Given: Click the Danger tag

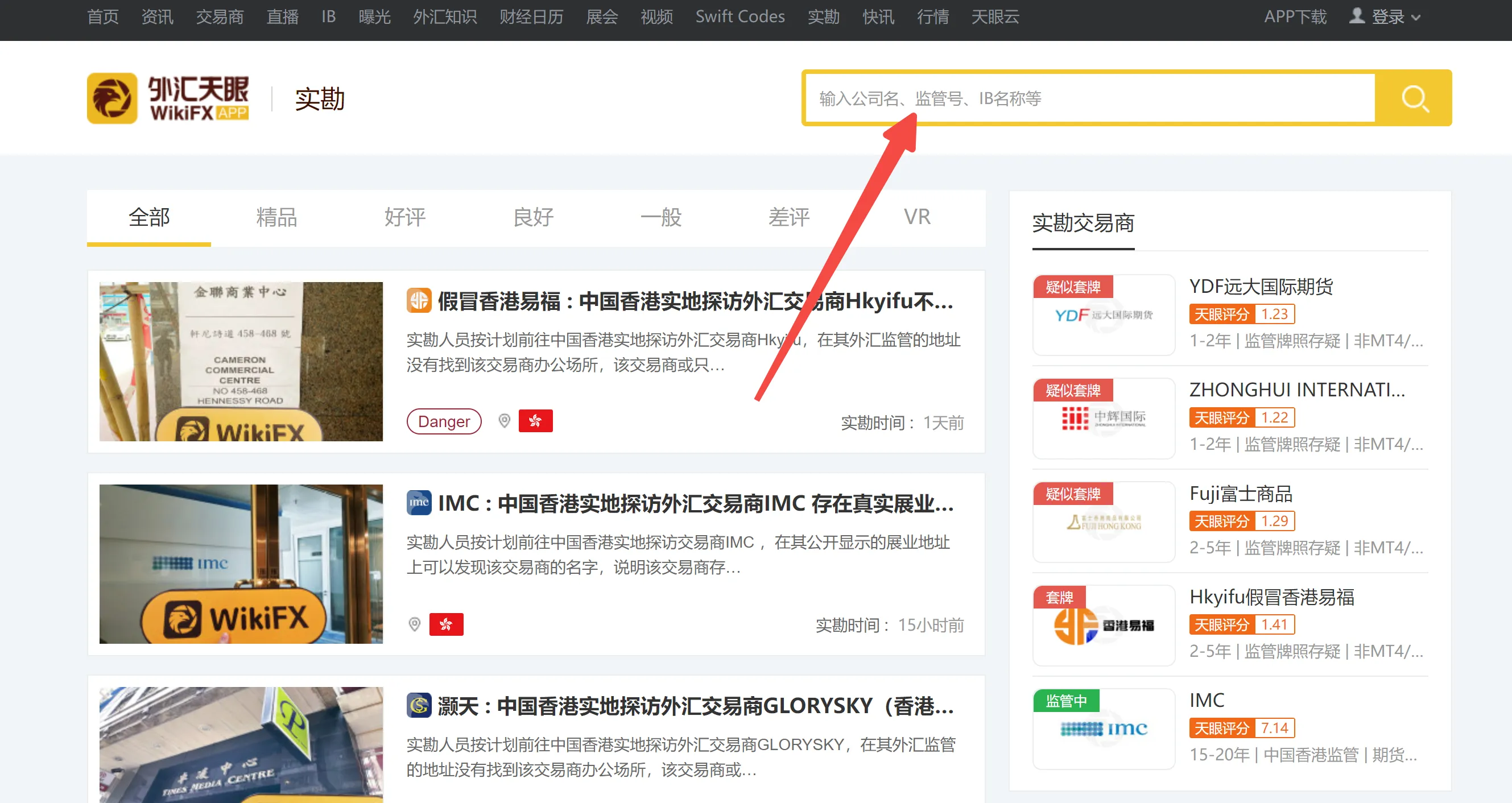Looking at the screenshot, I should pyautogui.click(x=444, y=421).
